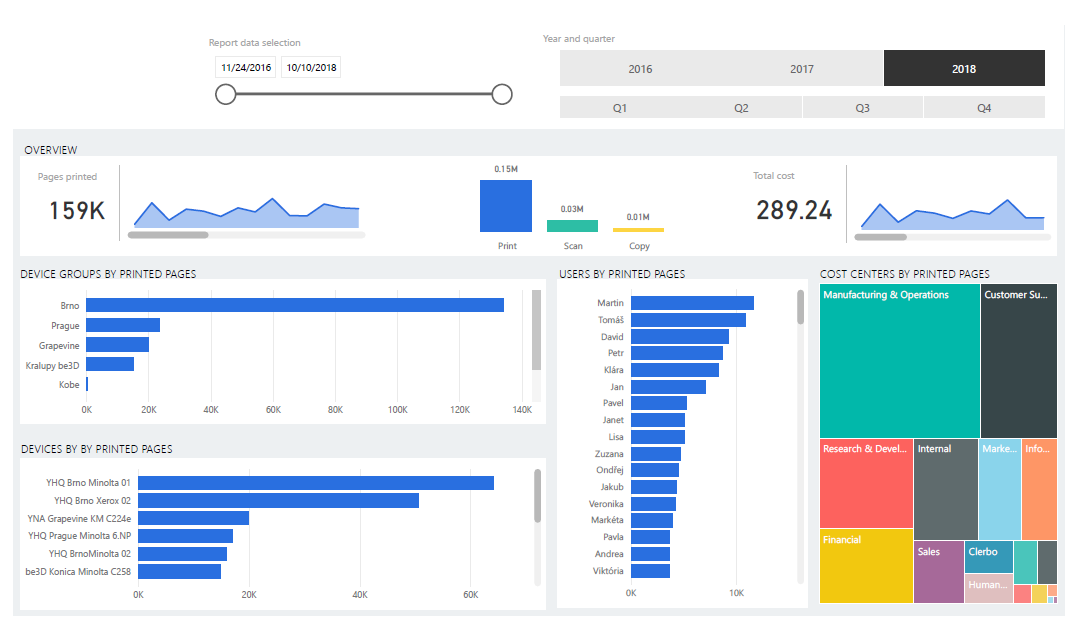Click the blue Print column bar

(506, 206)
